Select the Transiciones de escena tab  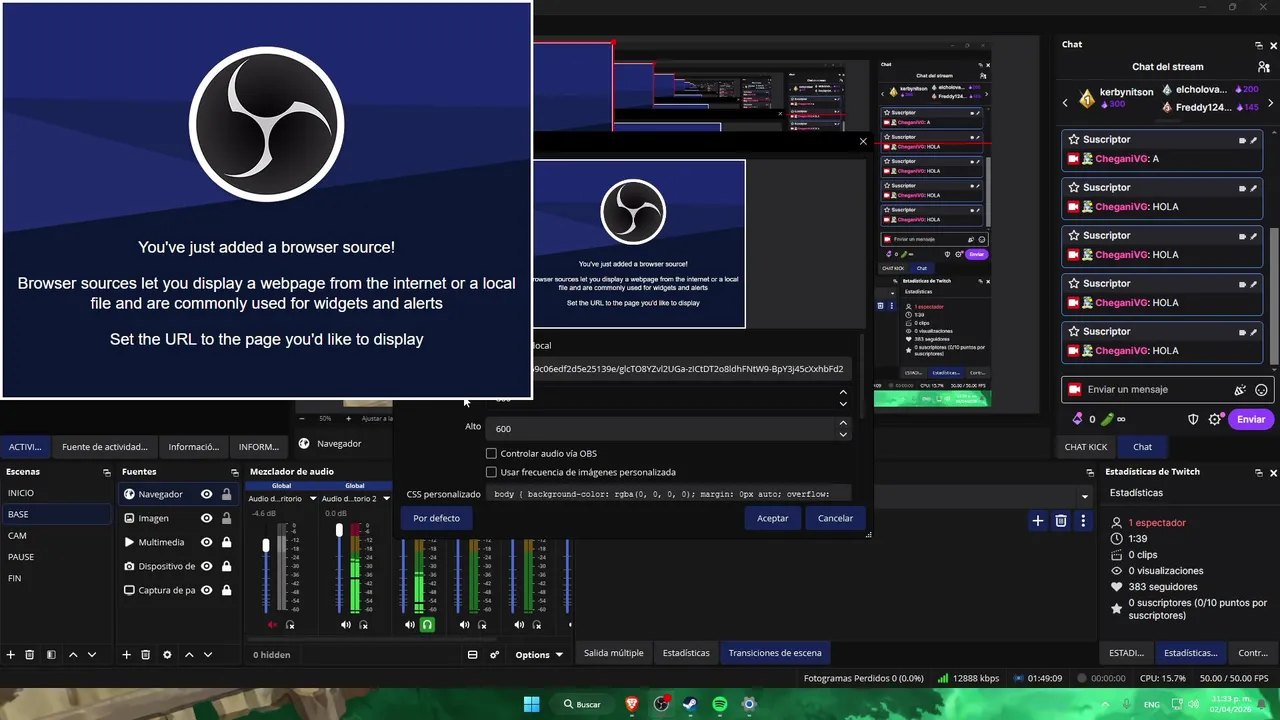pos(775,653)
